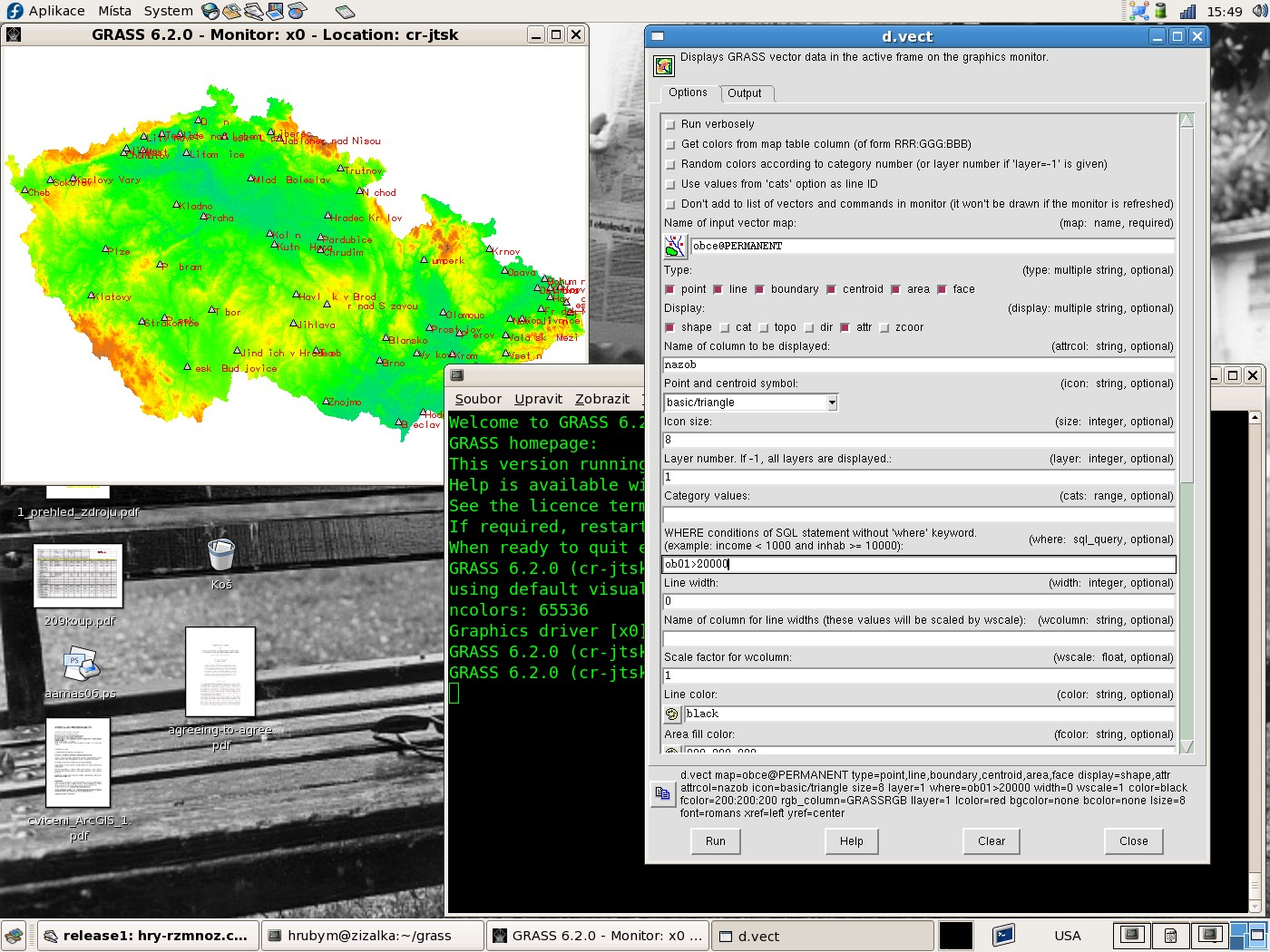Viewport: 1270px width, 952px height.
Task: Open the Fedora Aplikace menu icon
Action: coord(15,11)
